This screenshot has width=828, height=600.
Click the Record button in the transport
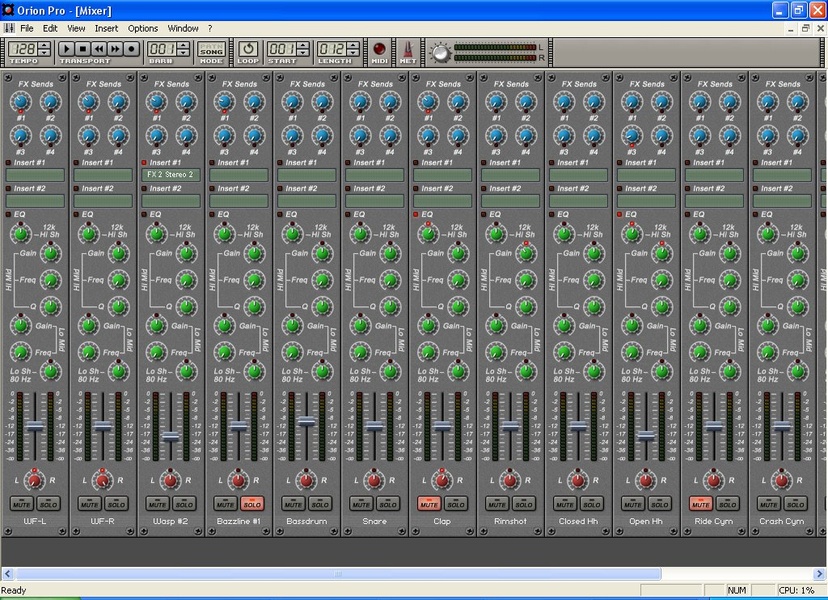click(x=131, y=48)
